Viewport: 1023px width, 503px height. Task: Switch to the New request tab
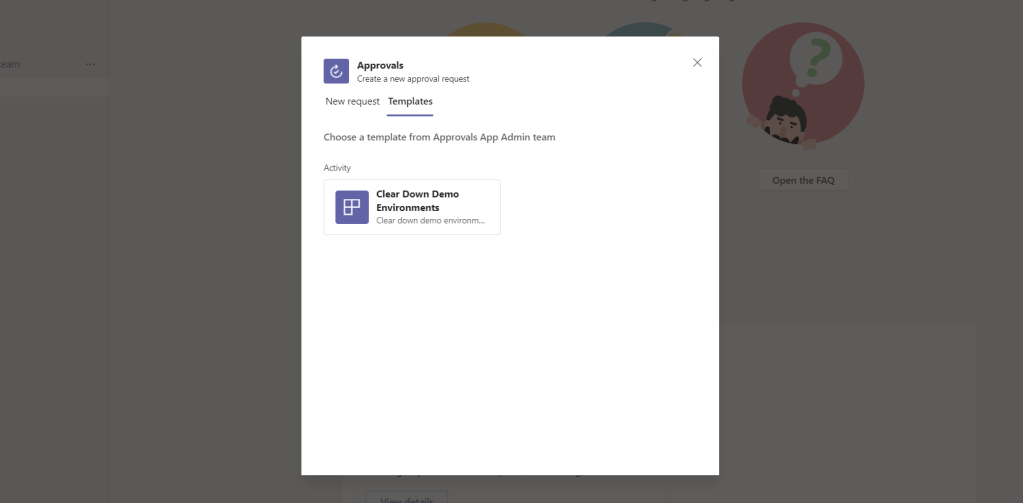coord(352,101)
